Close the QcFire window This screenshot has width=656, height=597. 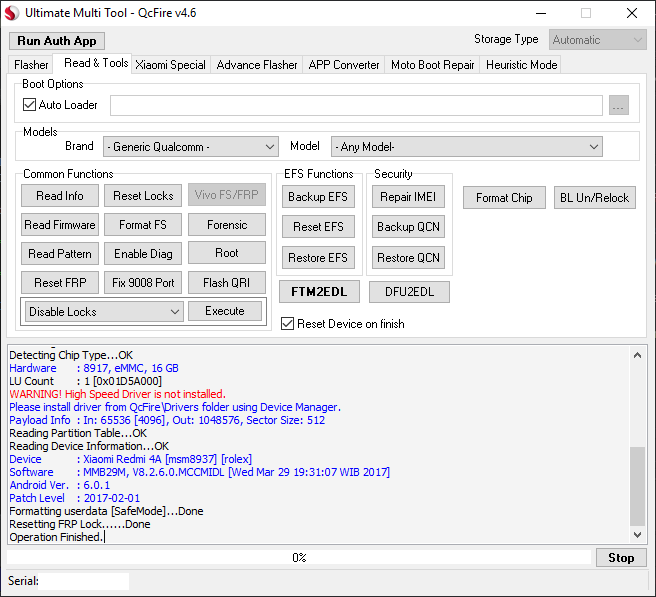coord(632,13)
